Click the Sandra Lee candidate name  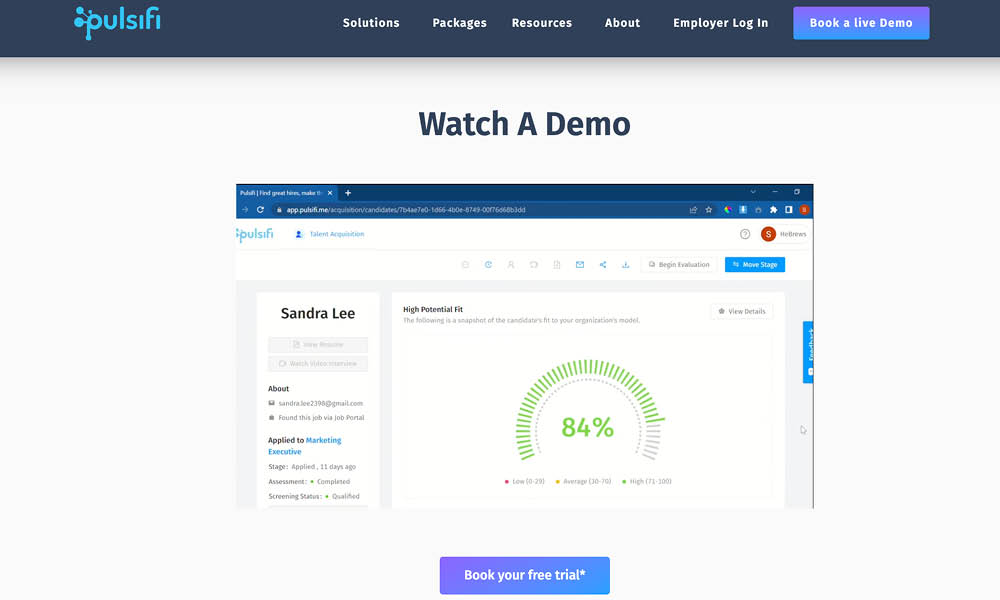coord(318,313)
